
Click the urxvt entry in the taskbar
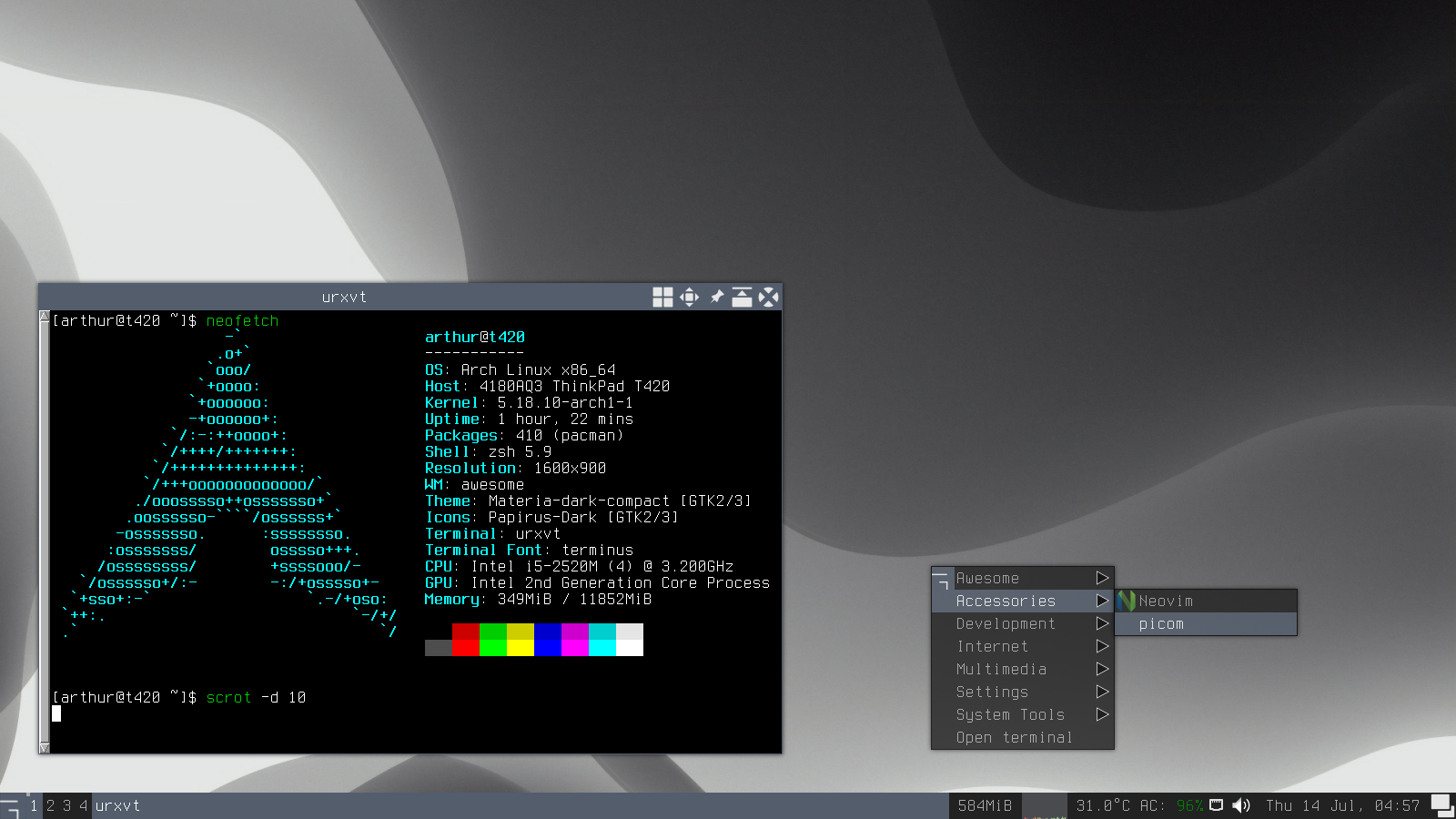click(x=117, y=805)
